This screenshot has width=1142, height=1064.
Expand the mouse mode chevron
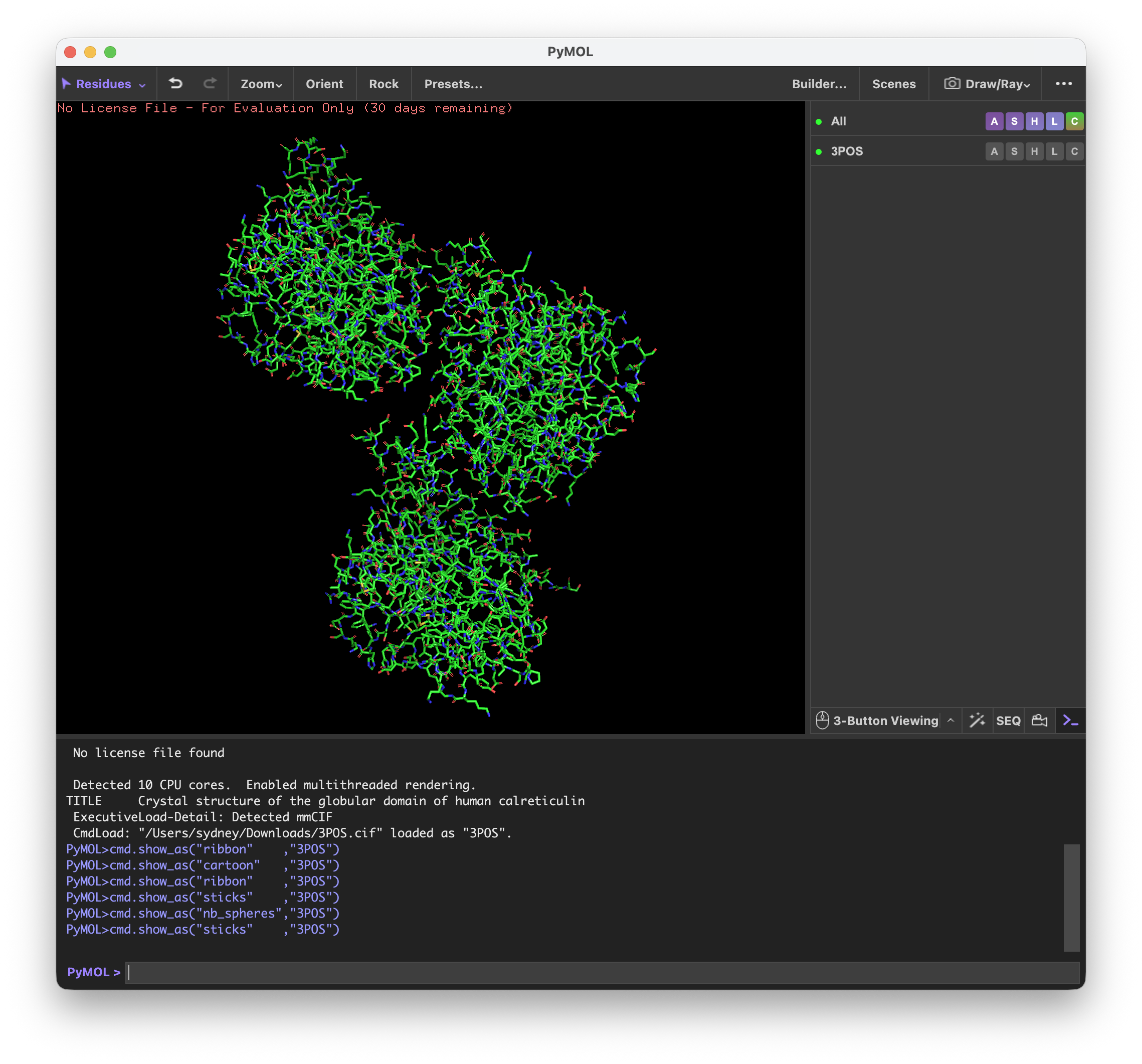[950, 720]
